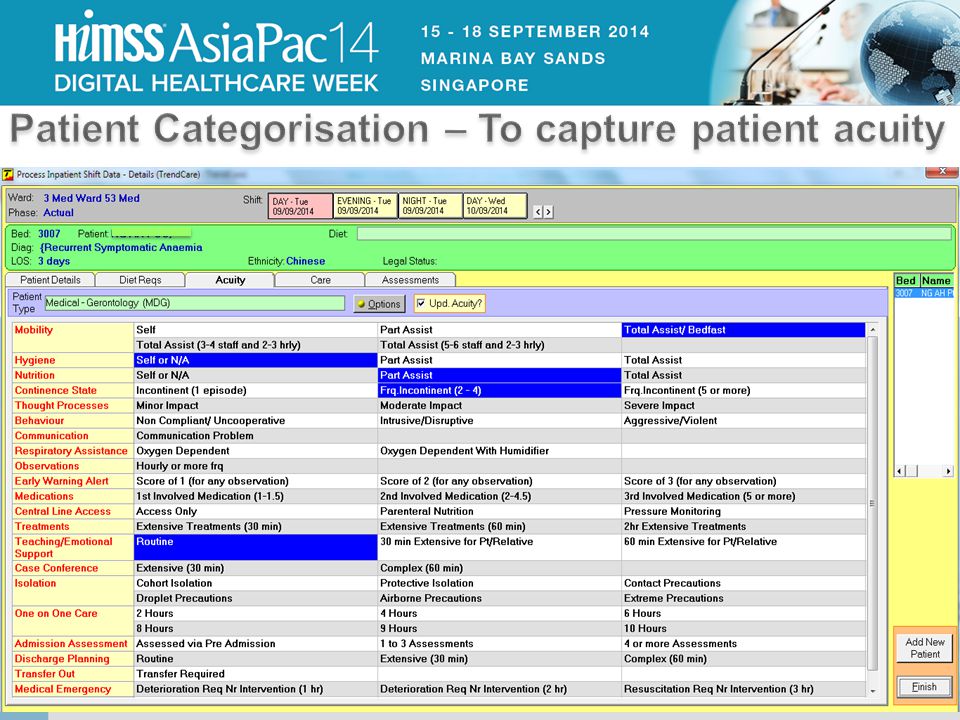Select Case Conference 'Complex (60 min)'
Screen dimensions: 960x720
[500, 568]
